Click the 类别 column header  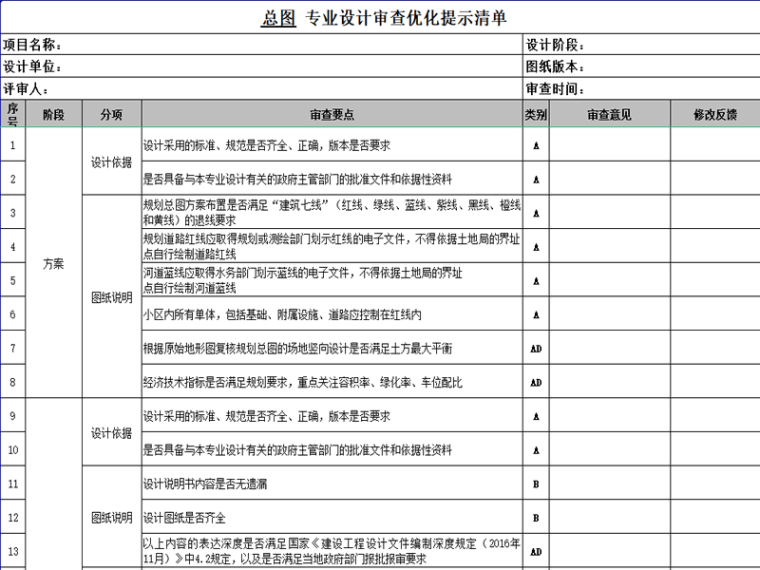pos(536,114)
